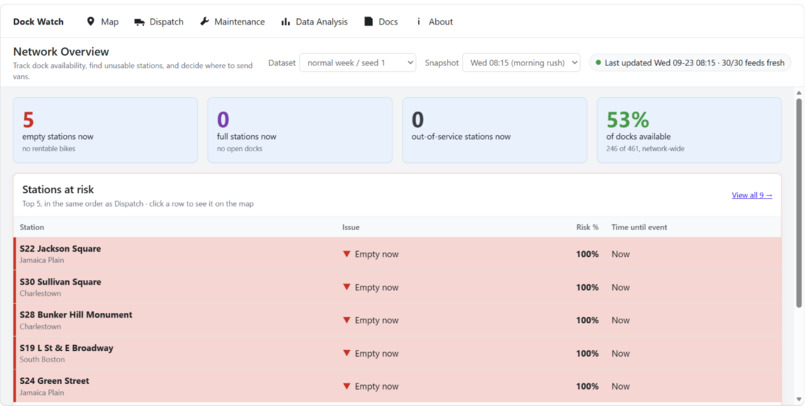Viewport: 806px width, 406px height.
Task: Open the About page
Action: click(x=434, y=22)
